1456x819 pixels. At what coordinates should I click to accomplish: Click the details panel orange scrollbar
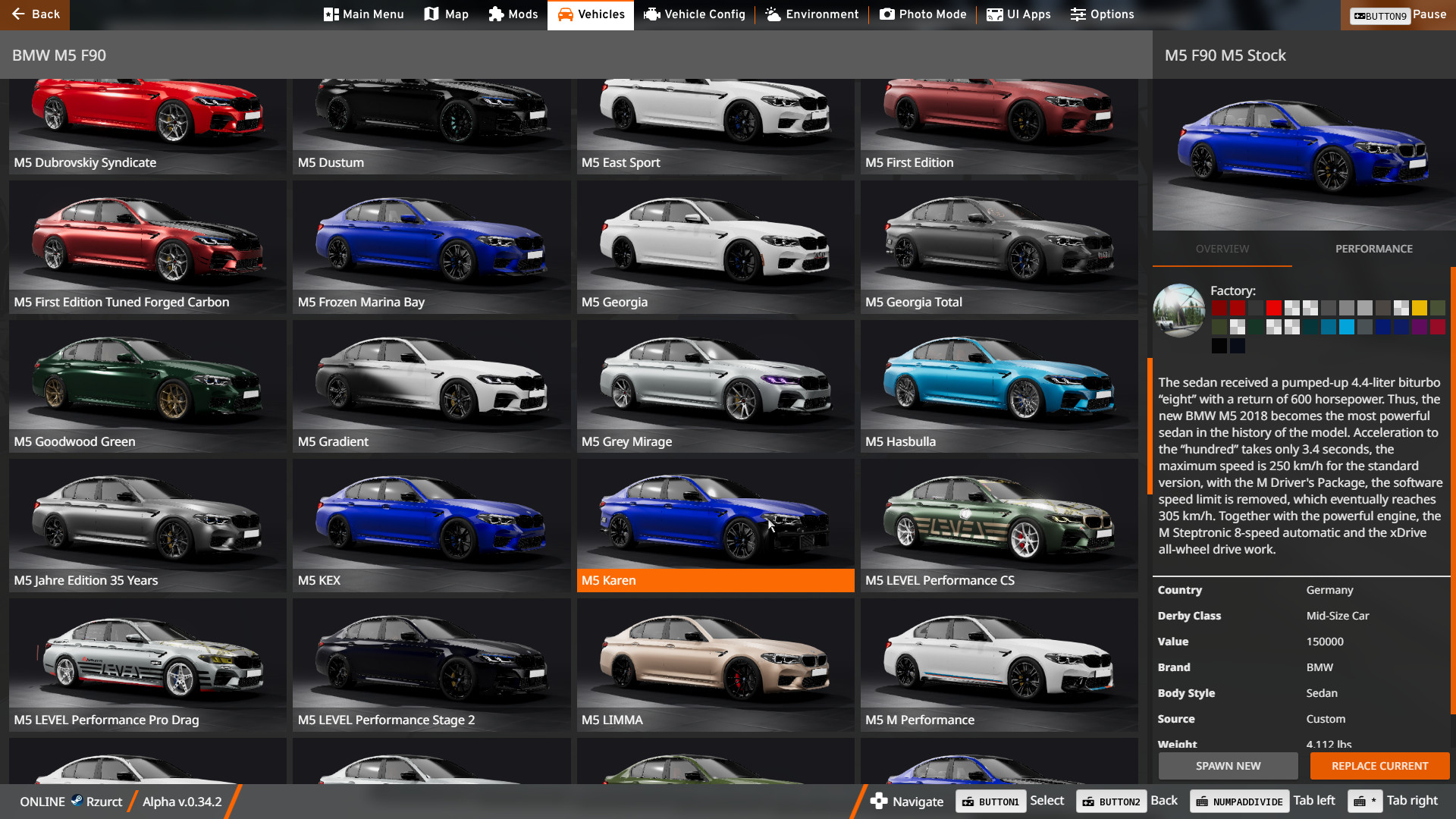[x=1453, y=490]
